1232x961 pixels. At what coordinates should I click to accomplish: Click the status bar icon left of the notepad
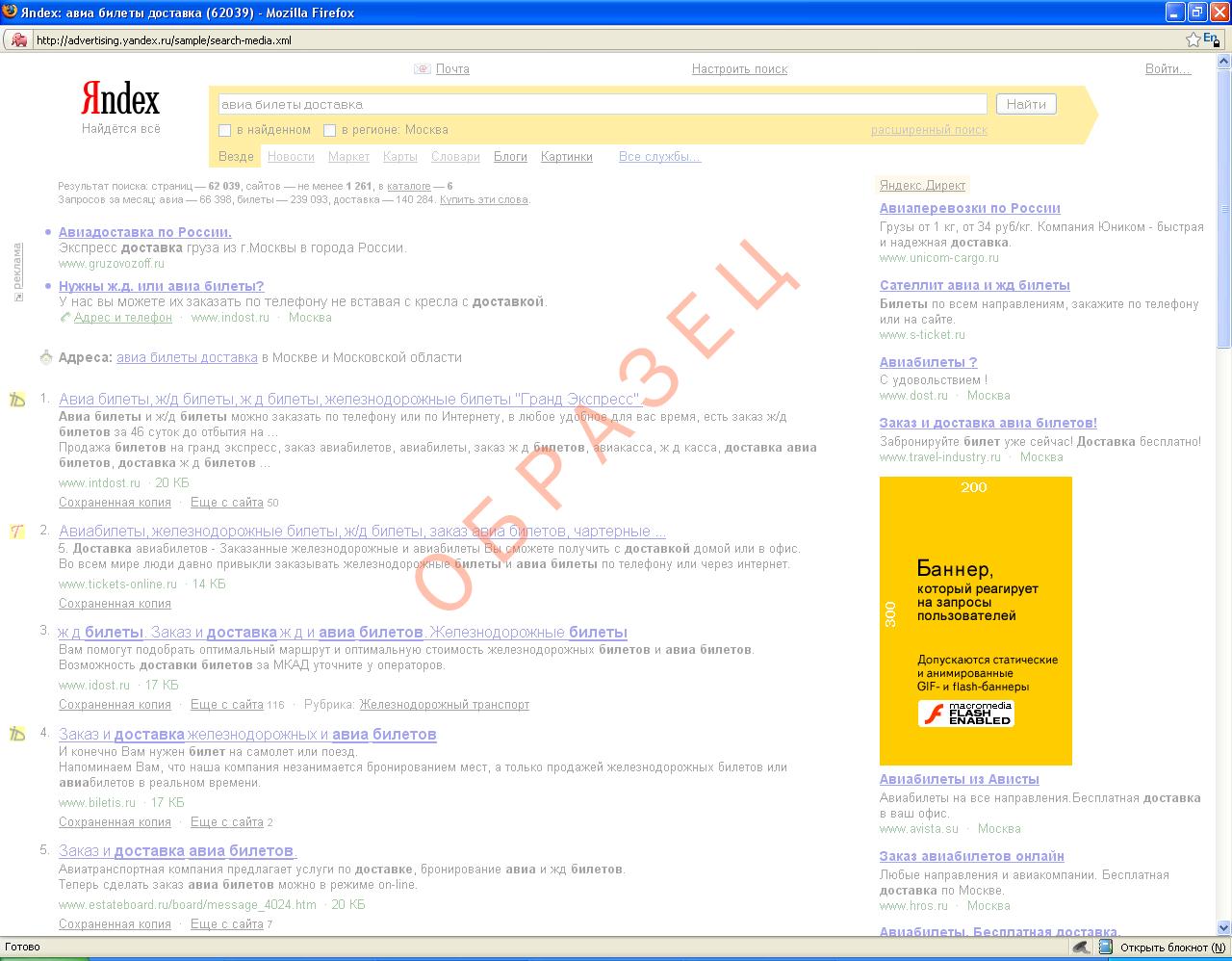(x=1082, y=948)
